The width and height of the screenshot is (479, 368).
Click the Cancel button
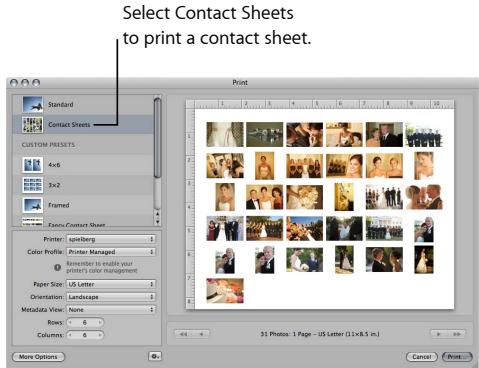[x=422, y=357]
